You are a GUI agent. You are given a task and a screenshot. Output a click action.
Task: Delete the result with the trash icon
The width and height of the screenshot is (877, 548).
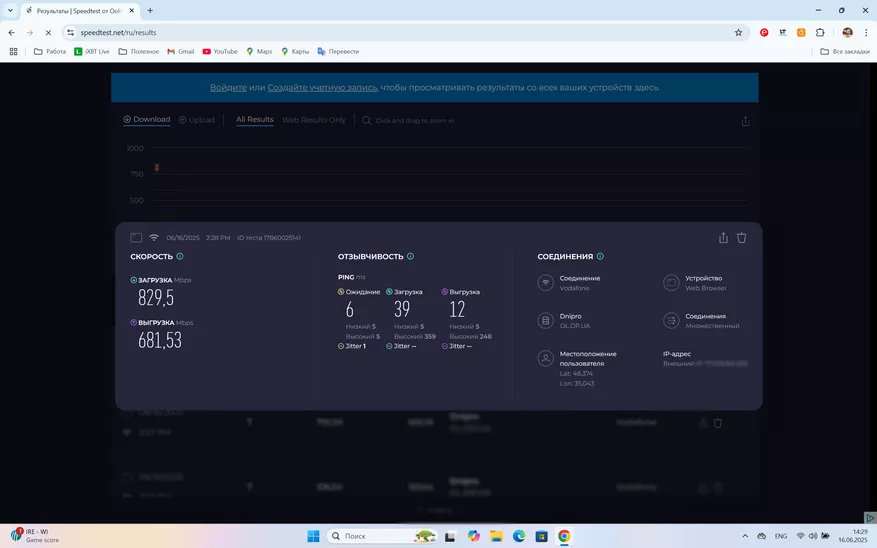[x=742, y=238]
